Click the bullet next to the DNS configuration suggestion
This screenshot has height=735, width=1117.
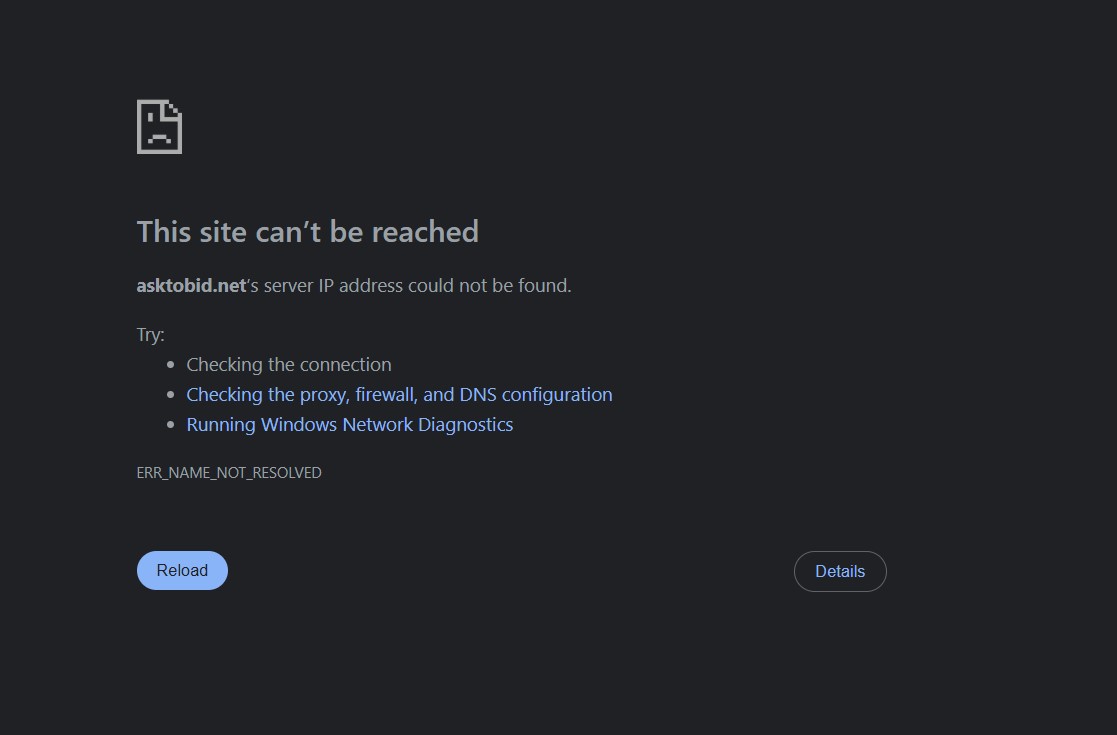click(x=172, y=394)
